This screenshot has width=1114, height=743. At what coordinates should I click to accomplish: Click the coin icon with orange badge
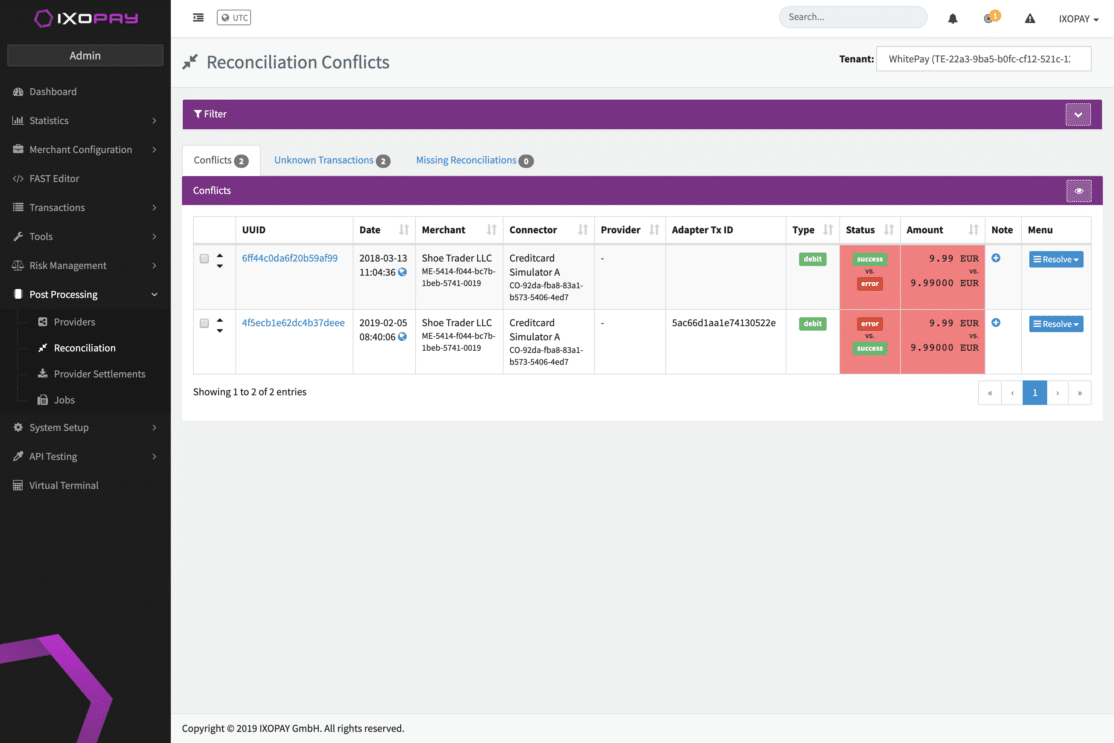point(990,18)
